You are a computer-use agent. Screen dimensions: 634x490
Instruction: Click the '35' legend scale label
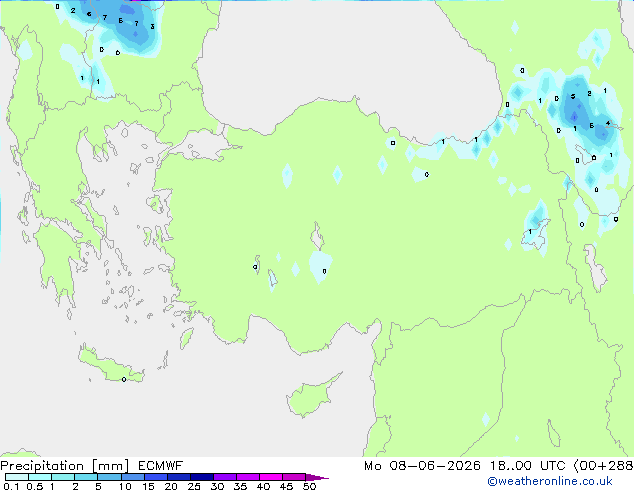[x=240, y=486]
